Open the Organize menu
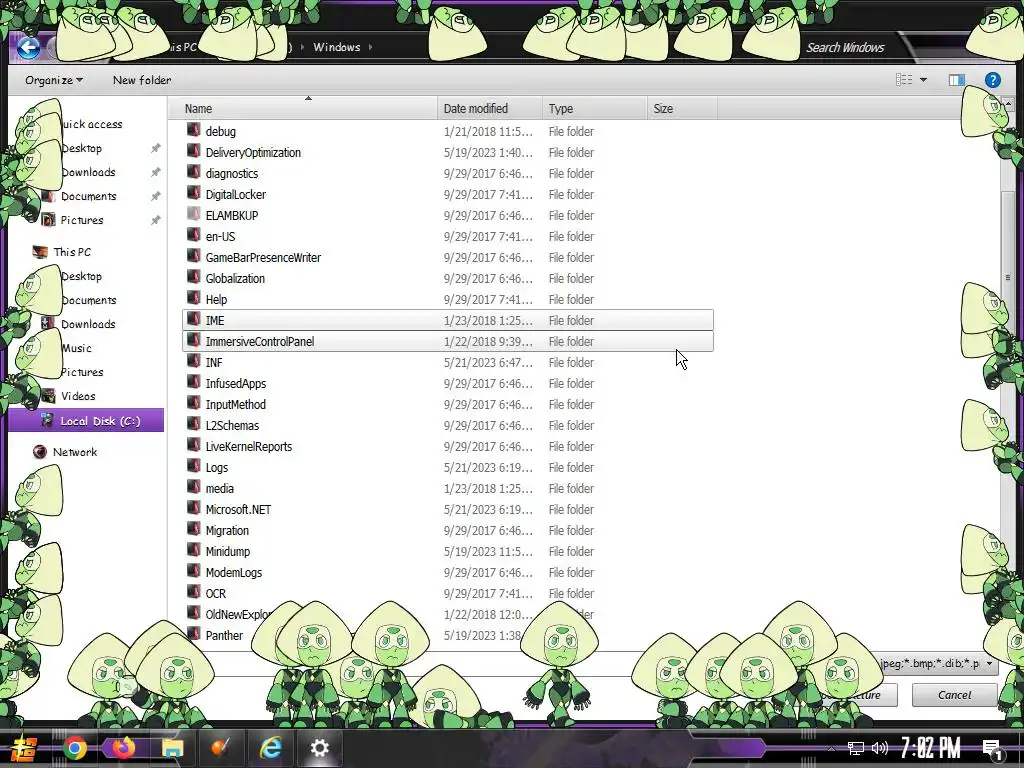 (x=54, y=80)
